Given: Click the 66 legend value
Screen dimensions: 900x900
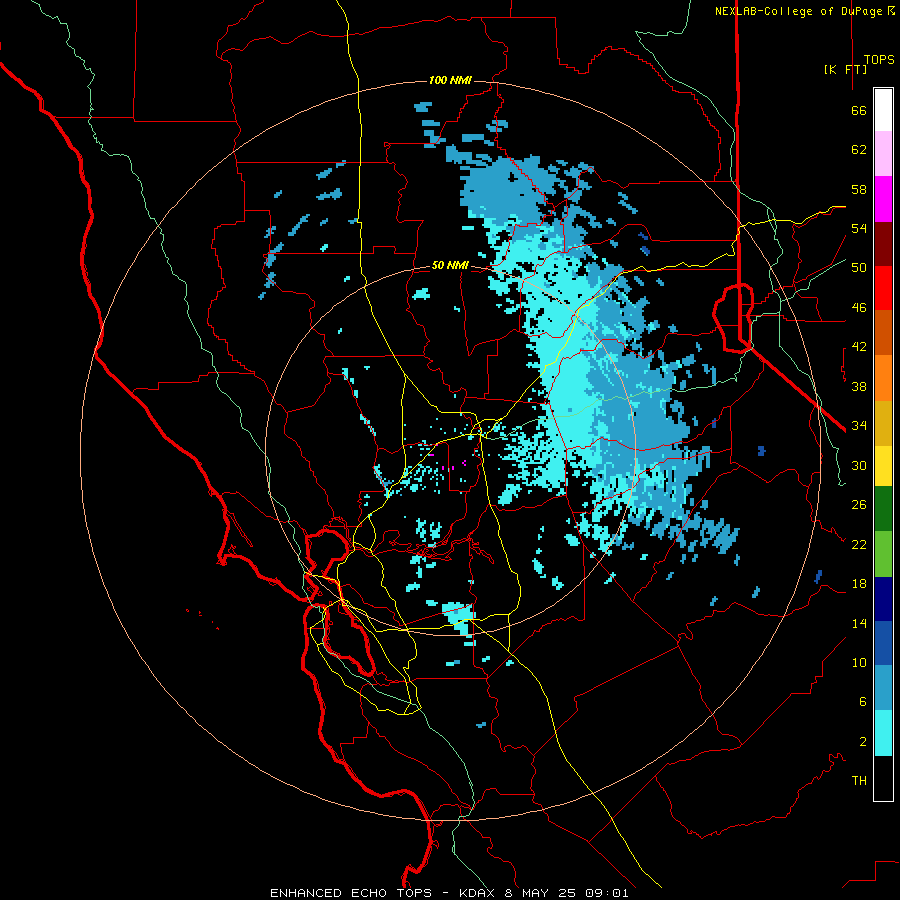Looking at the screenshot, I should click(x=859, y=110).
